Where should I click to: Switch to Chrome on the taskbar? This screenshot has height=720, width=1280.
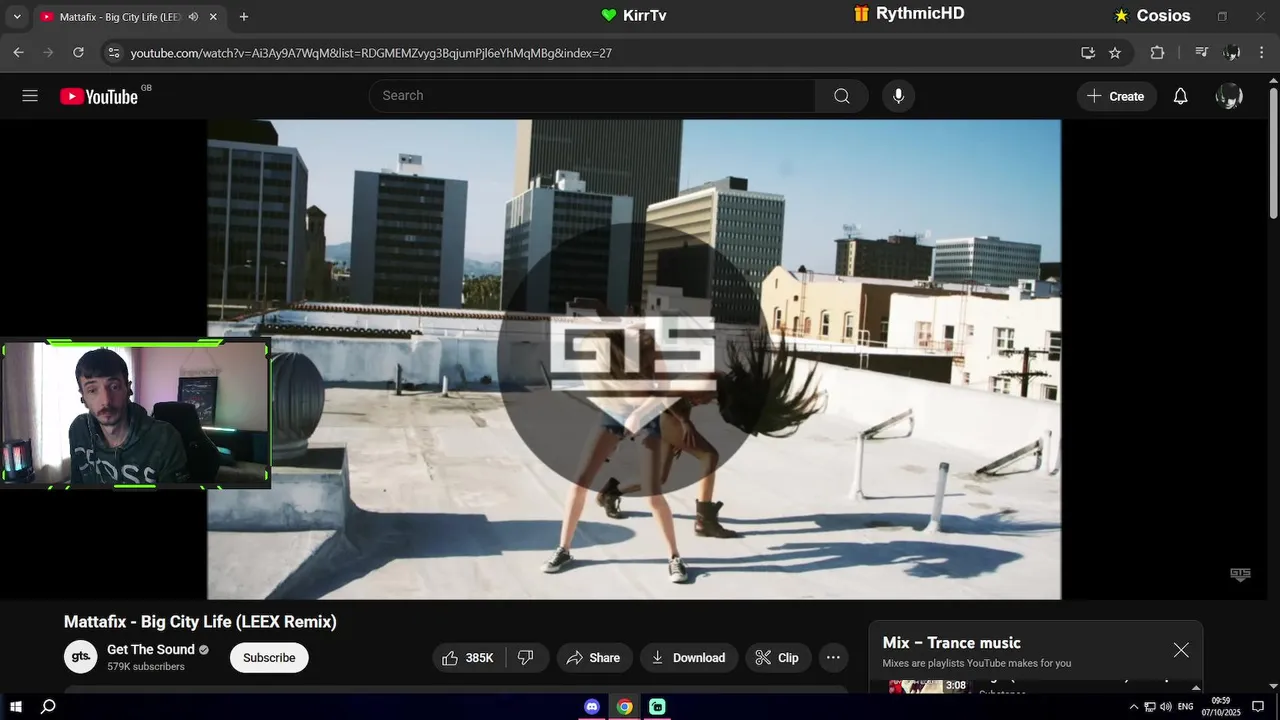click(624, 707)
